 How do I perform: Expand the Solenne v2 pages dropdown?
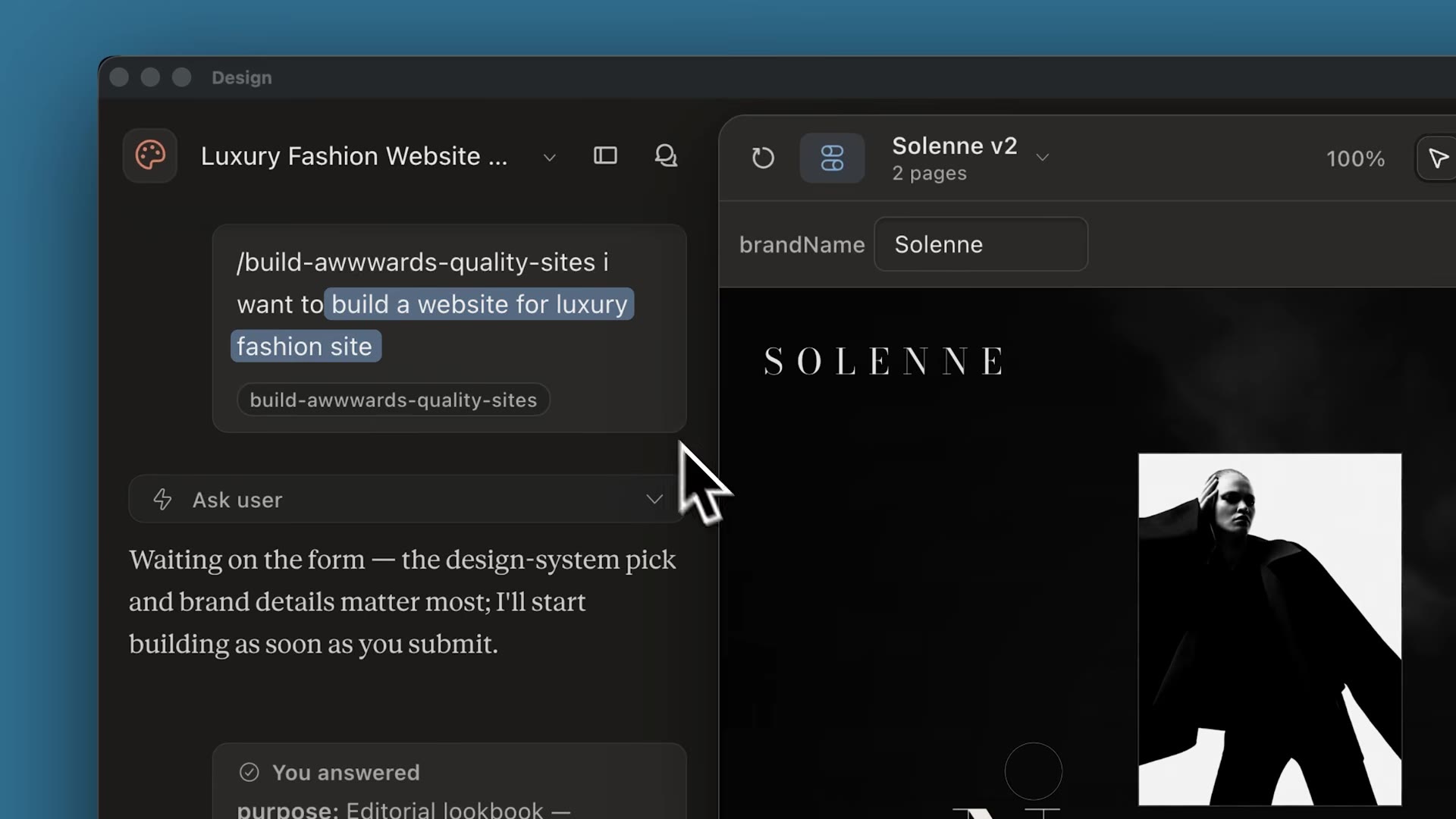[x=1043, y=157]
